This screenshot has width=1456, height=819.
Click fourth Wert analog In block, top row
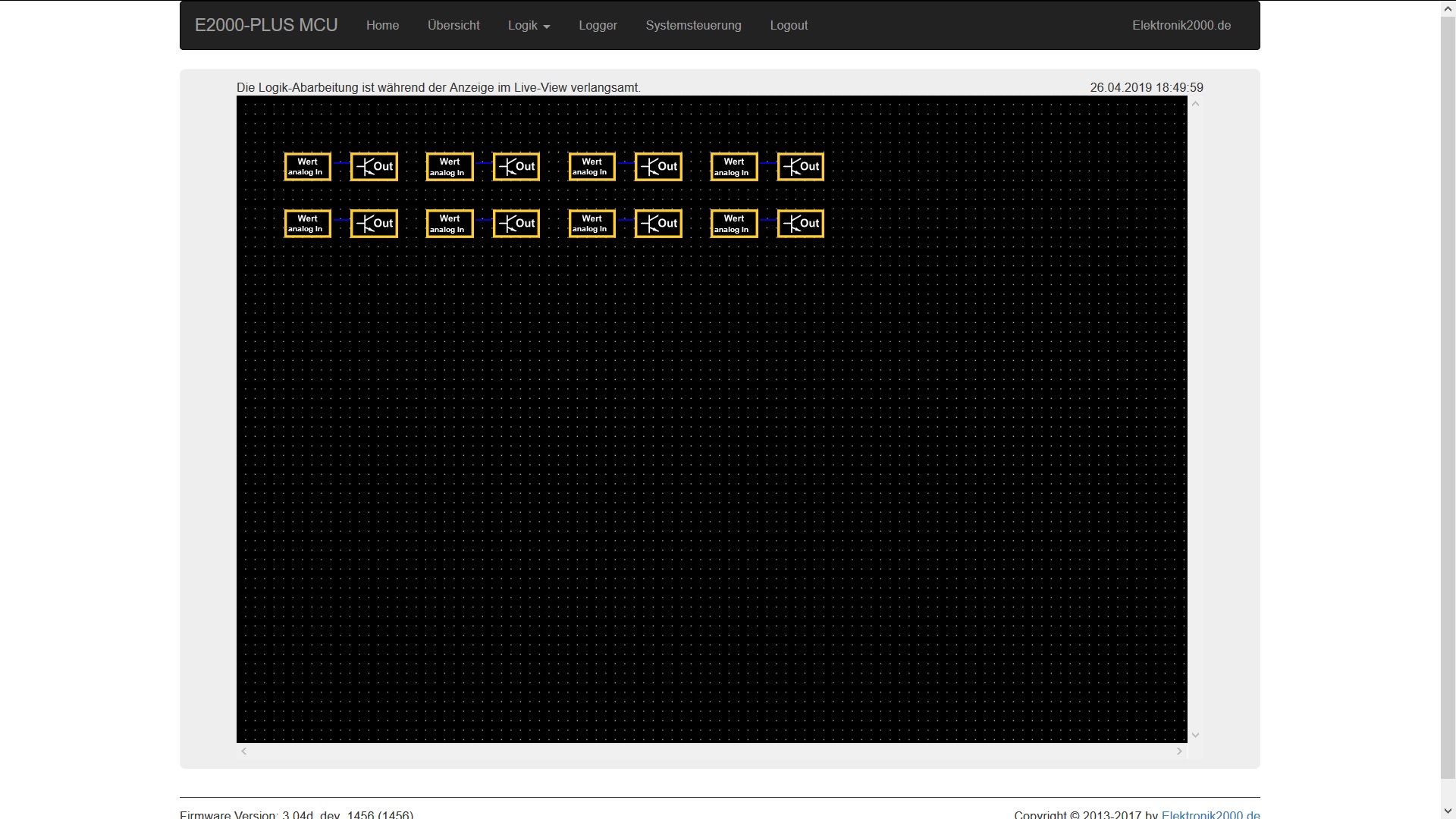734,167
